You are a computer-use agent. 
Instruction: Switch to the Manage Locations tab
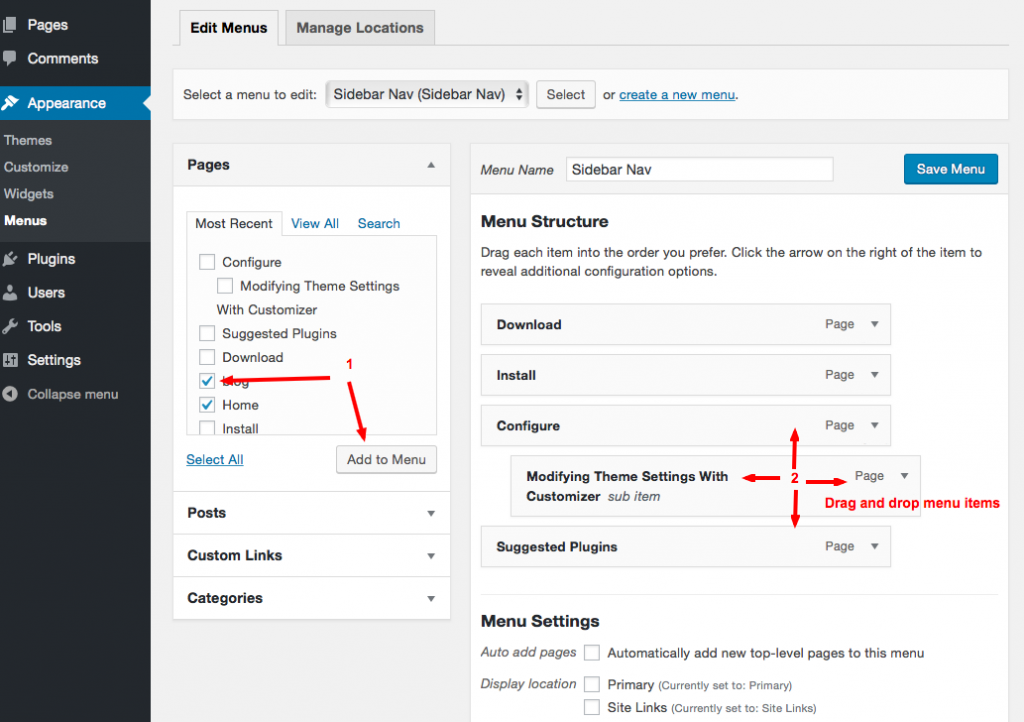(360, 28)
